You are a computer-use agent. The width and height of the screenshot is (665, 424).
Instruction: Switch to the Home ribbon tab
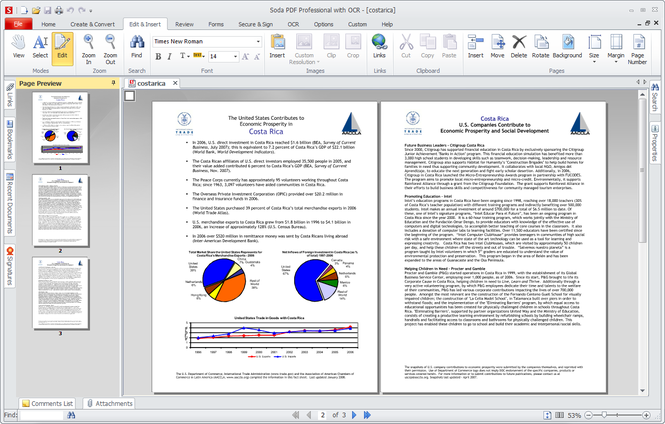48,24
